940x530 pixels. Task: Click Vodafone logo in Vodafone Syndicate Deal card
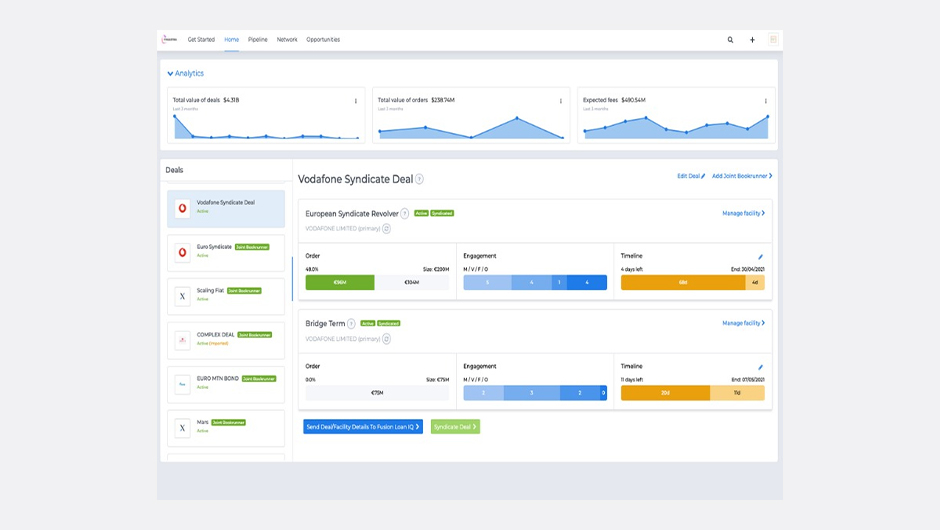click(182, 209)
